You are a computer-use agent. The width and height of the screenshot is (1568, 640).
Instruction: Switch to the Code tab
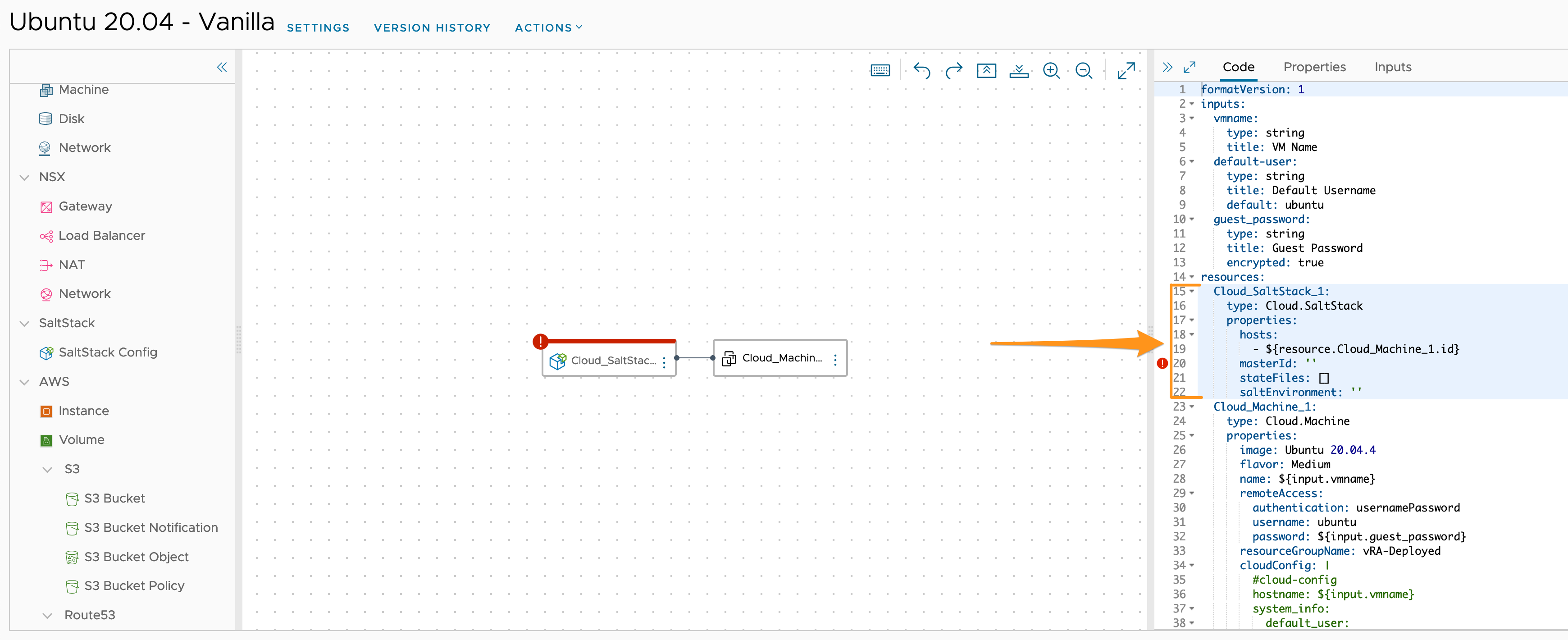click(1238, 67)
